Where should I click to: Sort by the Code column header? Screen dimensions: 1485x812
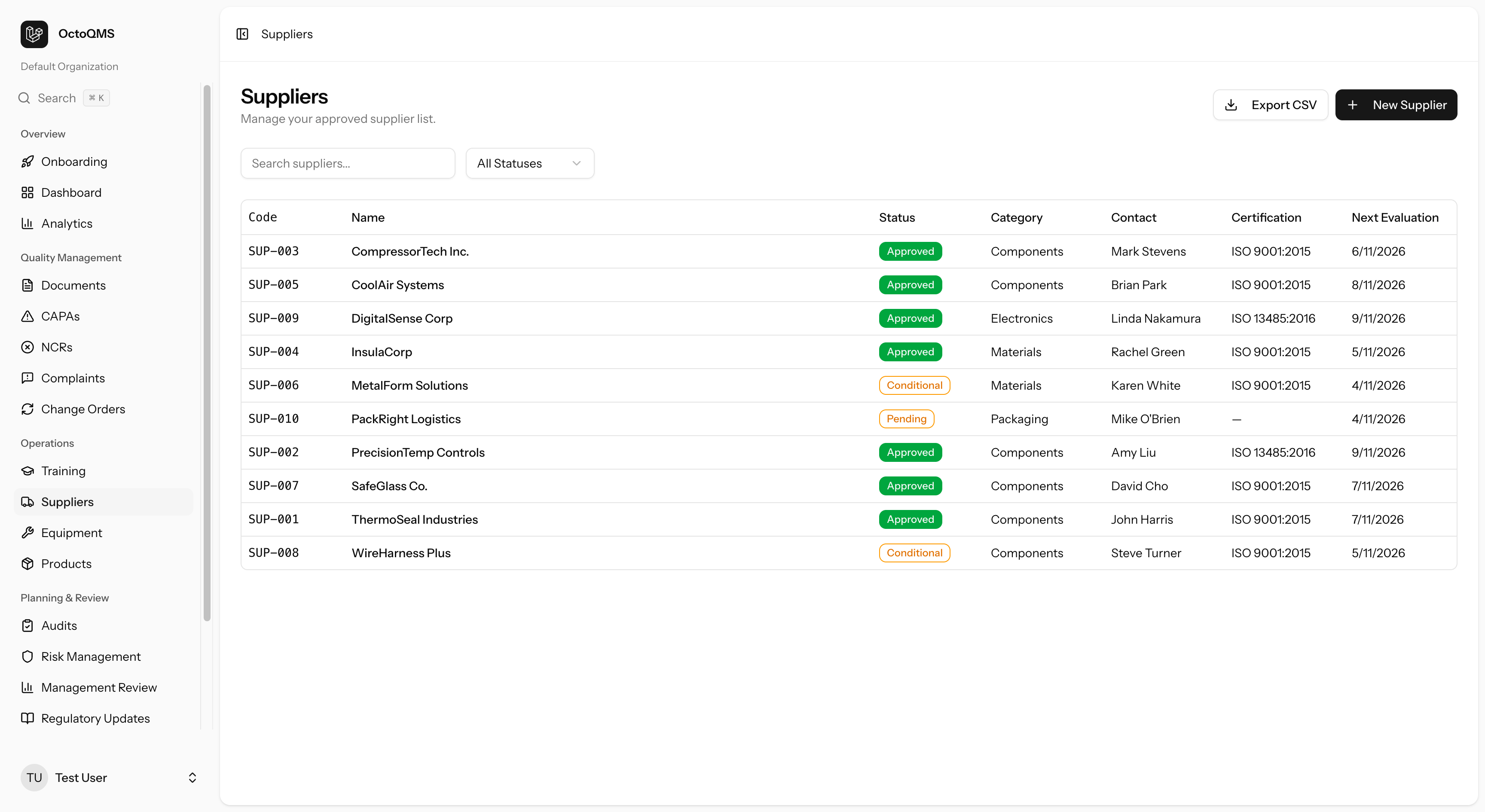click(262, 217)
